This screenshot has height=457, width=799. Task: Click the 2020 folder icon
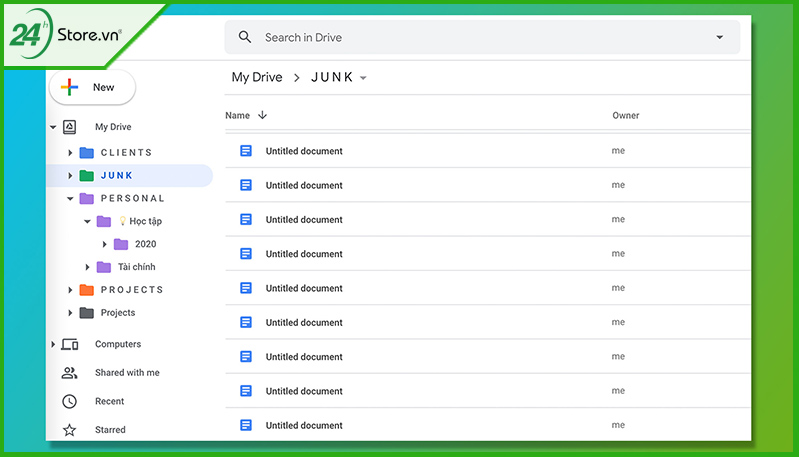pyautogui.click(x=121, y=244)
